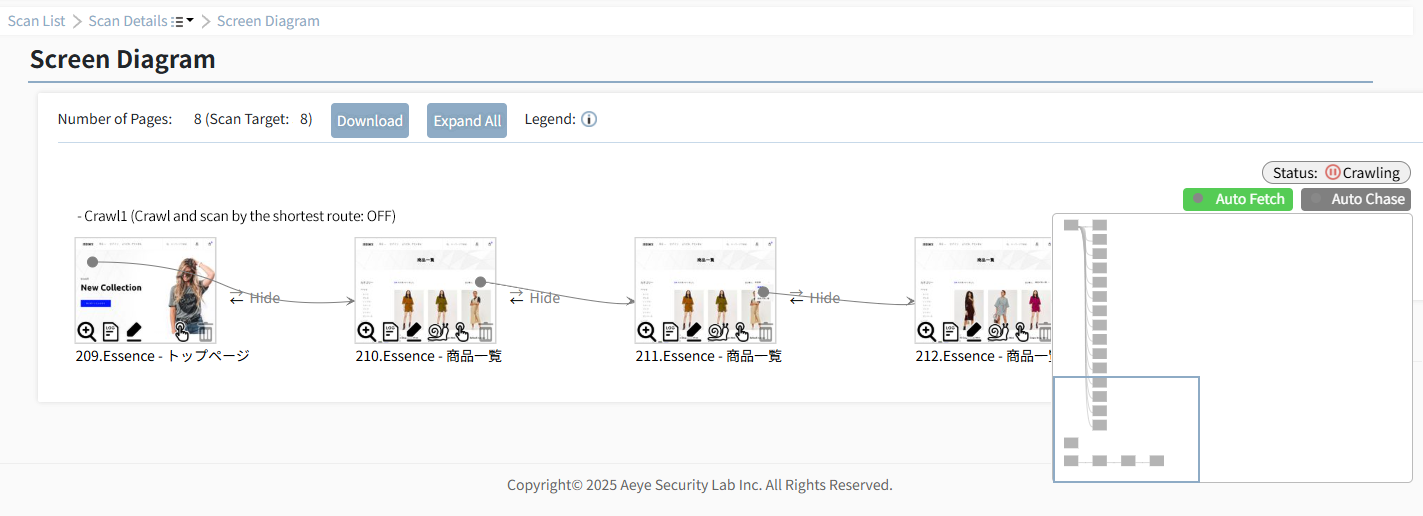The height and width of the screenshot is (516, 1423).
Task: Click the trash icon on page 209
Action: (205, 332)
